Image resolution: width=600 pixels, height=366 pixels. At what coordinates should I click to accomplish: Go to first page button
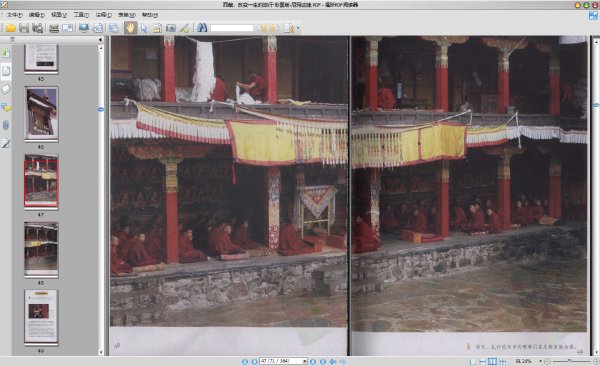[x=245, y=362]
